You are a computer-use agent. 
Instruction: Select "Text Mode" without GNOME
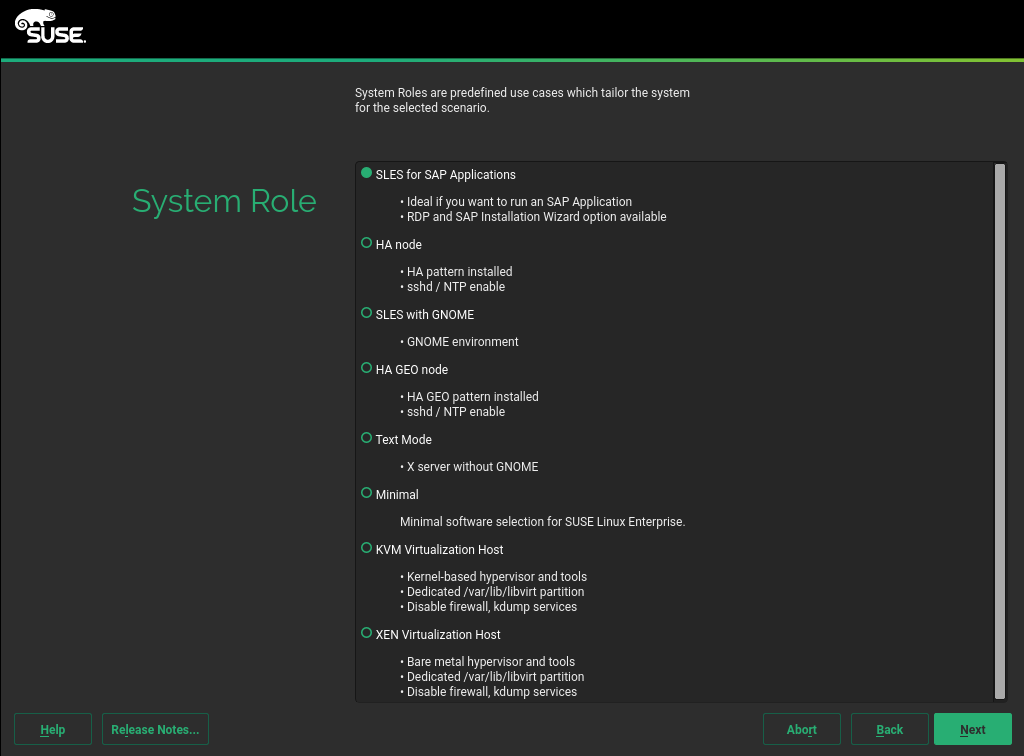coord(403,439)
